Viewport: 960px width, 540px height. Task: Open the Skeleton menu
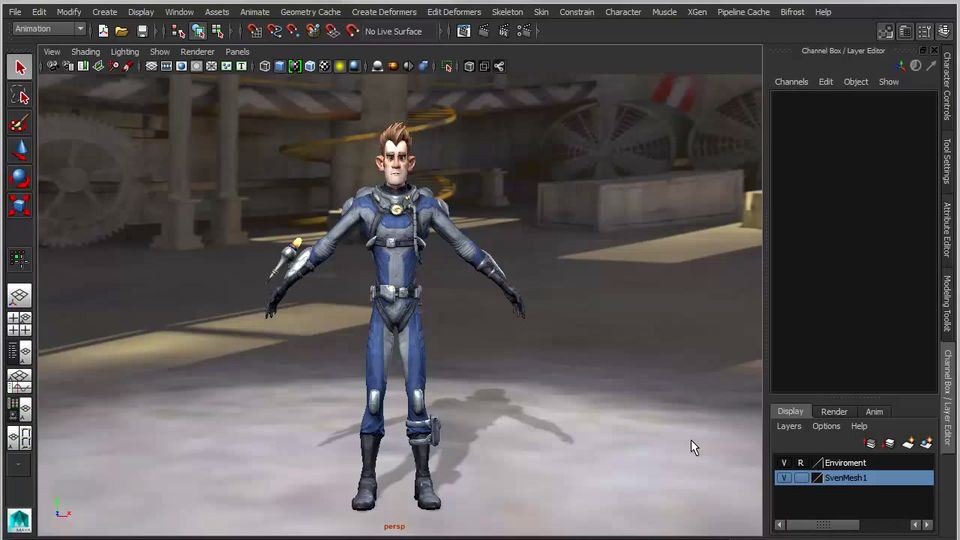[x=507, y=12]
